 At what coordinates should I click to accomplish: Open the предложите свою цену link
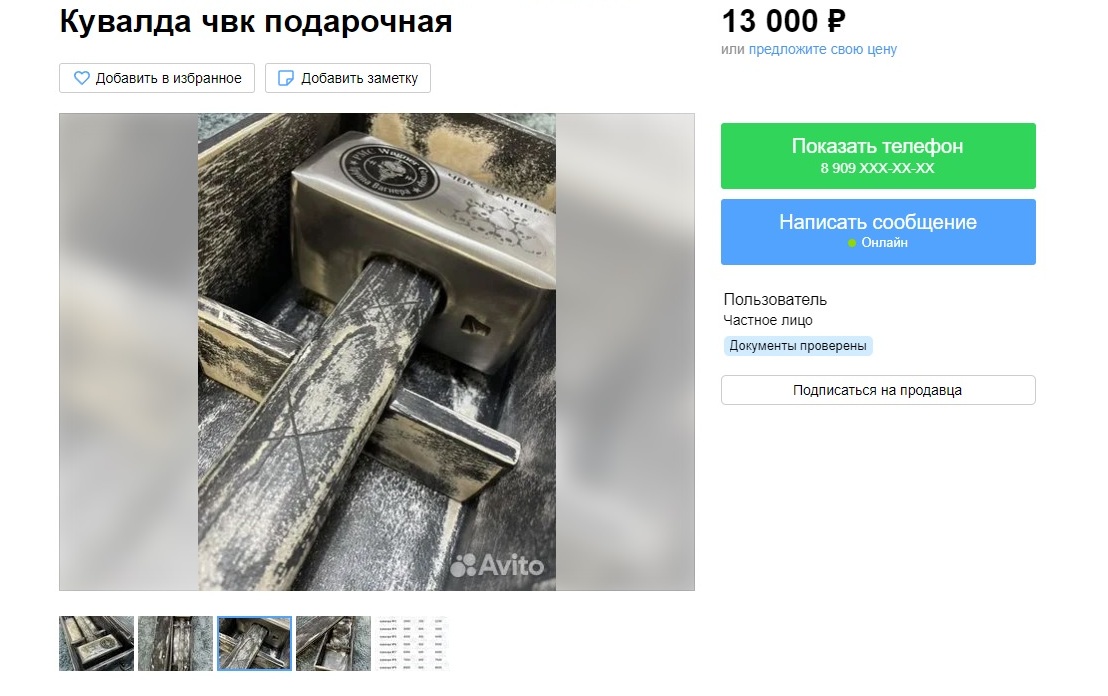pos(823,49)
